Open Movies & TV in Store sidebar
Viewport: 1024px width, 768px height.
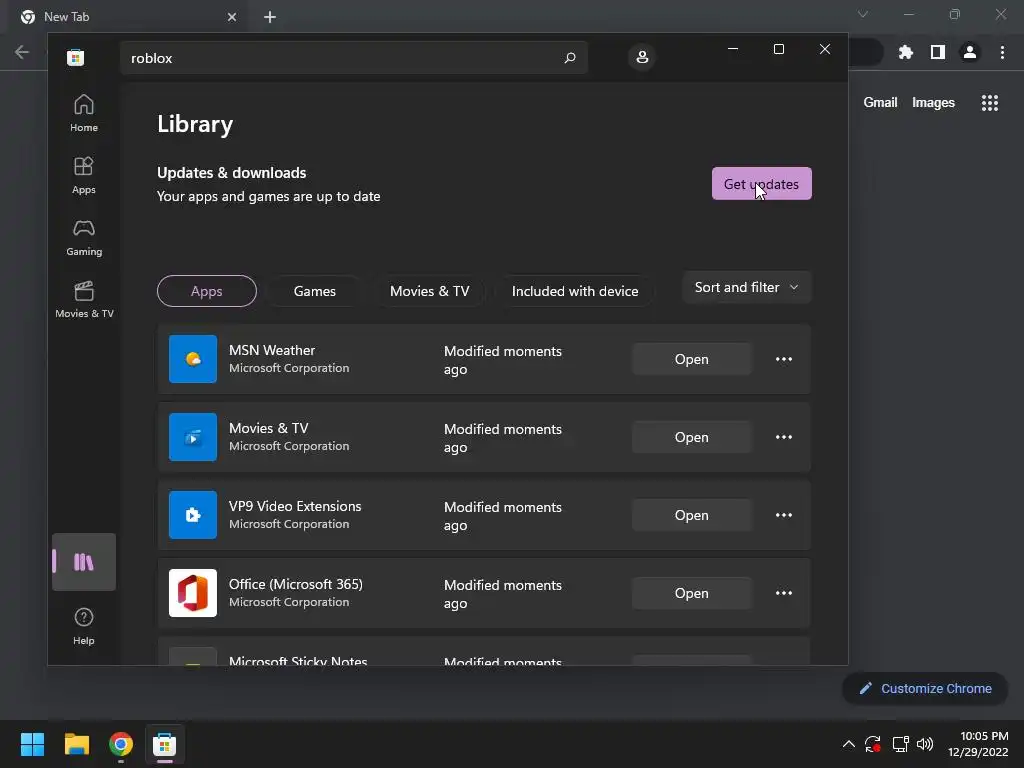84,299
